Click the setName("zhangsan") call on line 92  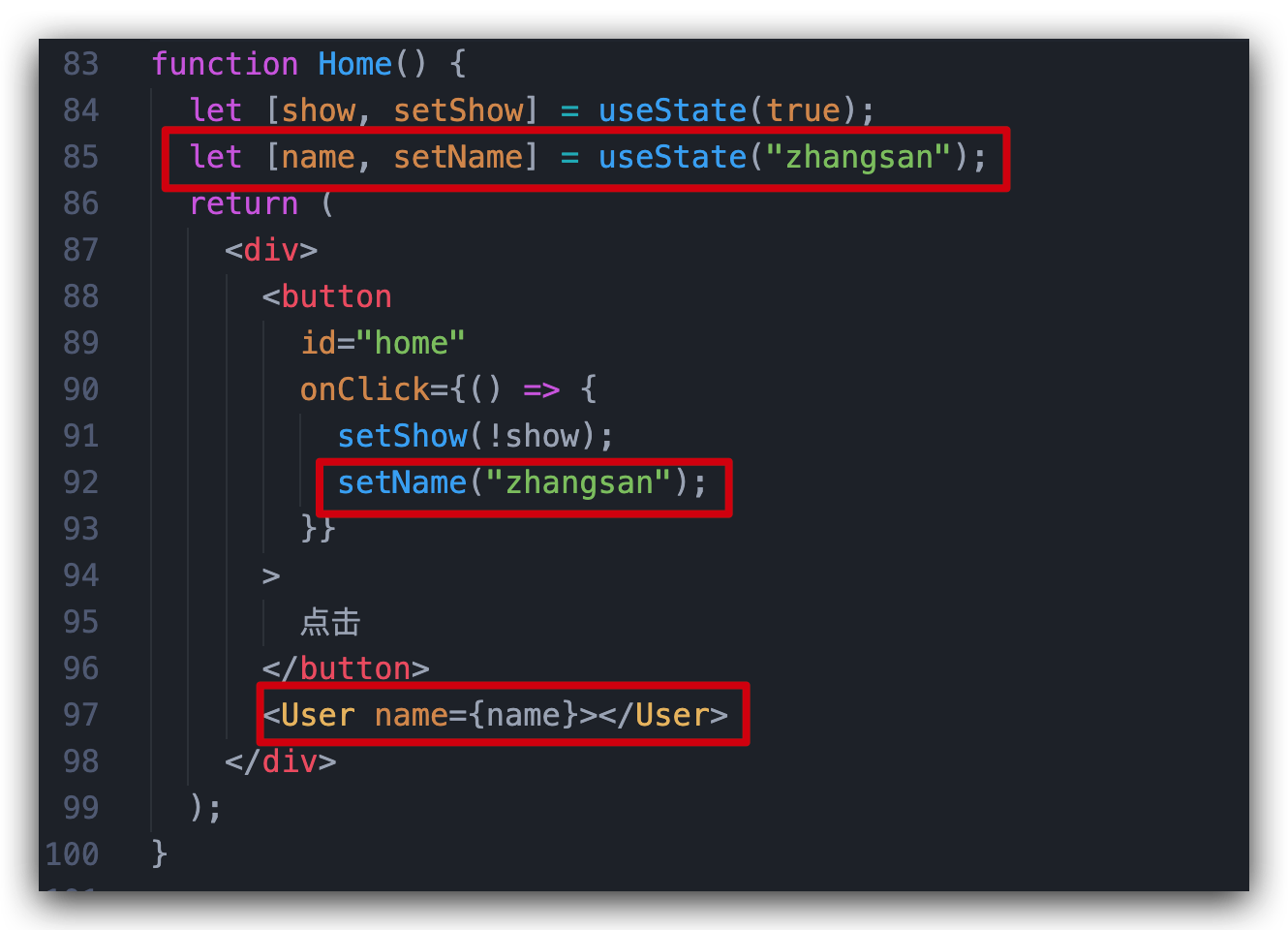coord(513,482)
